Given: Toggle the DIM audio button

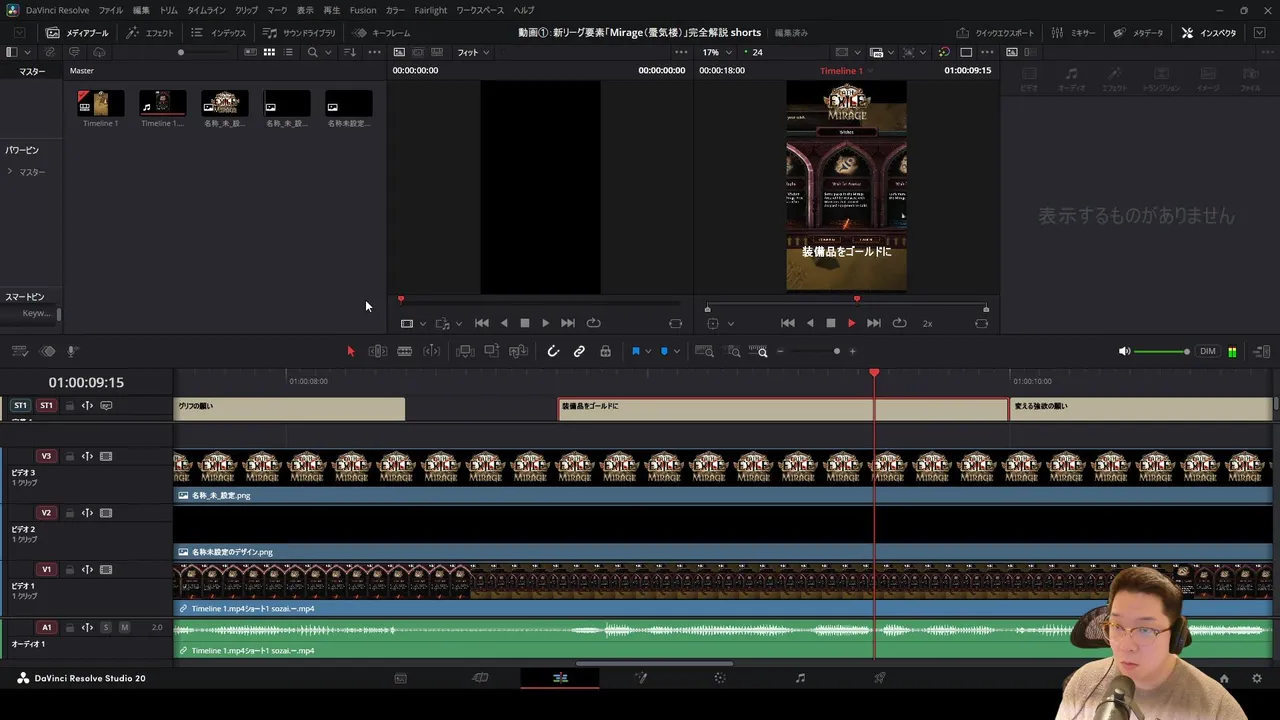Looking at the screenshot, I should tap(1208, 351).
